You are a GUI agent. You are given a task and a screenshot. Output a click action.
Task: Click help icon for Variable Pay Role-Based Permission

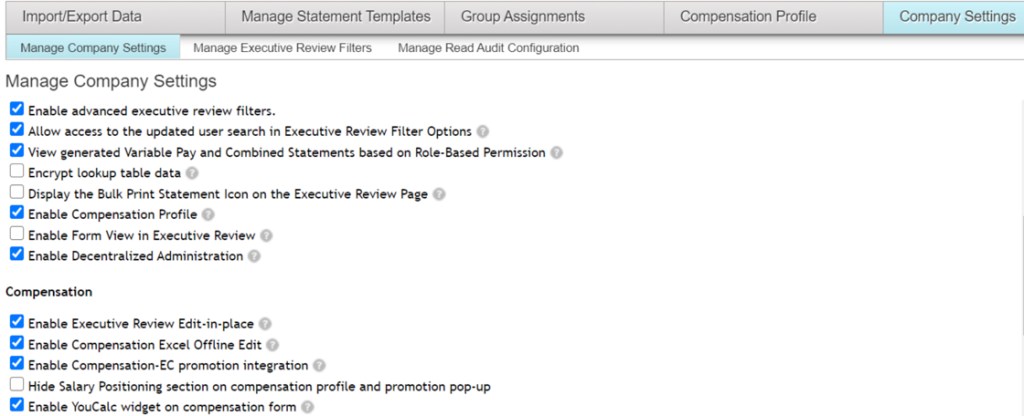(557, 153)
